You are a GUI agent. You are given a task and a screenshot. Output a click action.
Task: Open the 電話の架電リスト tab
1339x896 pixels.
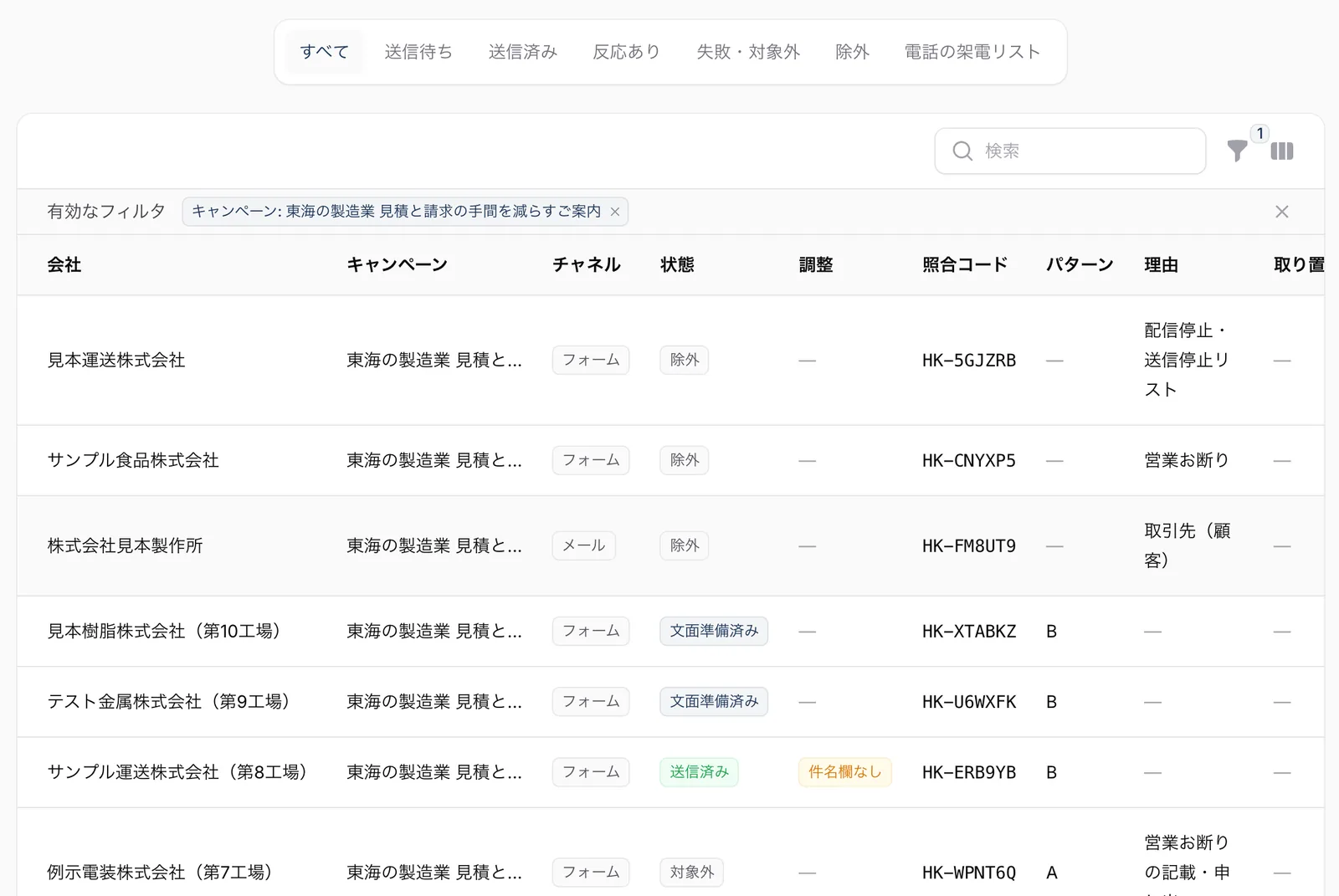(x=972, y=52)
